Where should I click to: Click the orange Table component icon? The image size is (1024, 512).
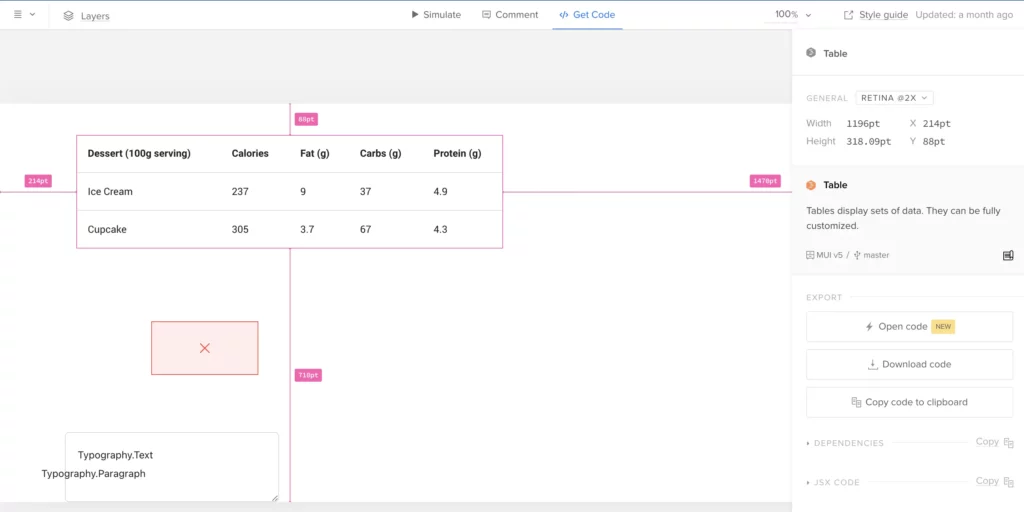(811, 185)
